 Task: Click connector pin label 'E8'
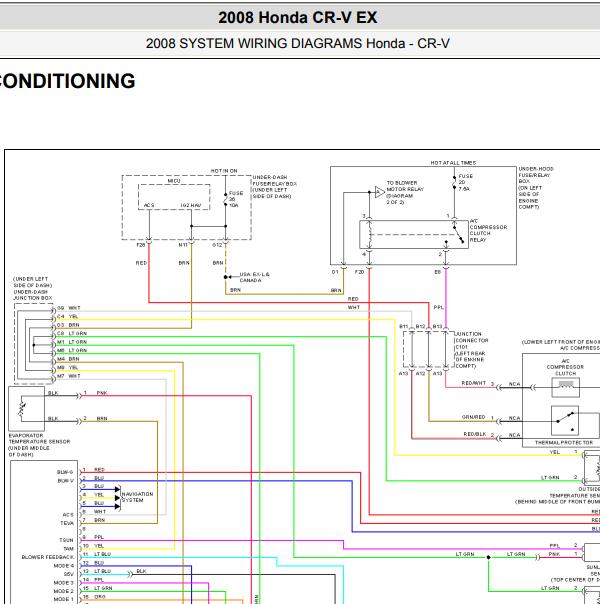437,272
